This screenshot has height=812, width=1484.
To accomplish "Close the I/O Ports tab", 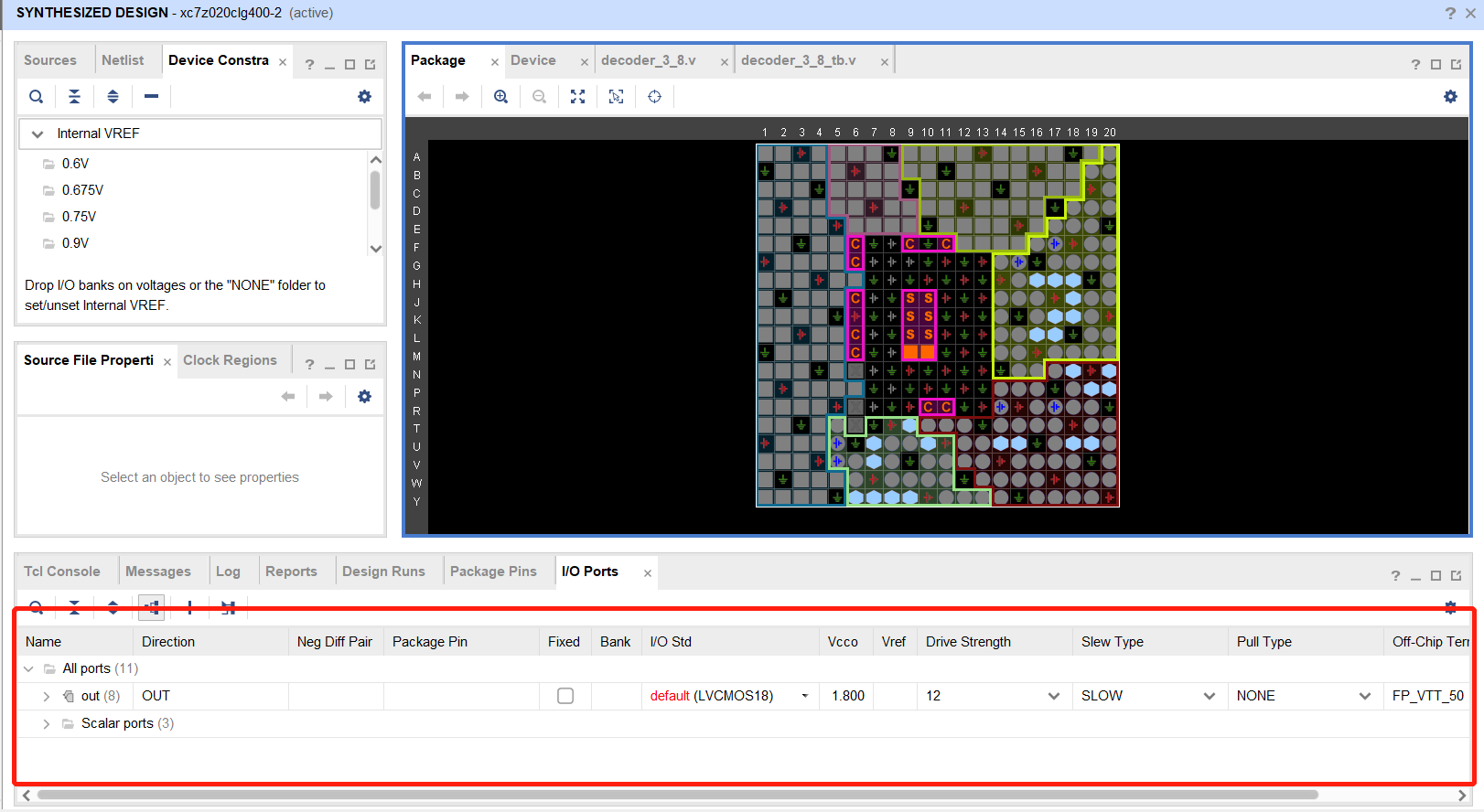I will 647,573.
